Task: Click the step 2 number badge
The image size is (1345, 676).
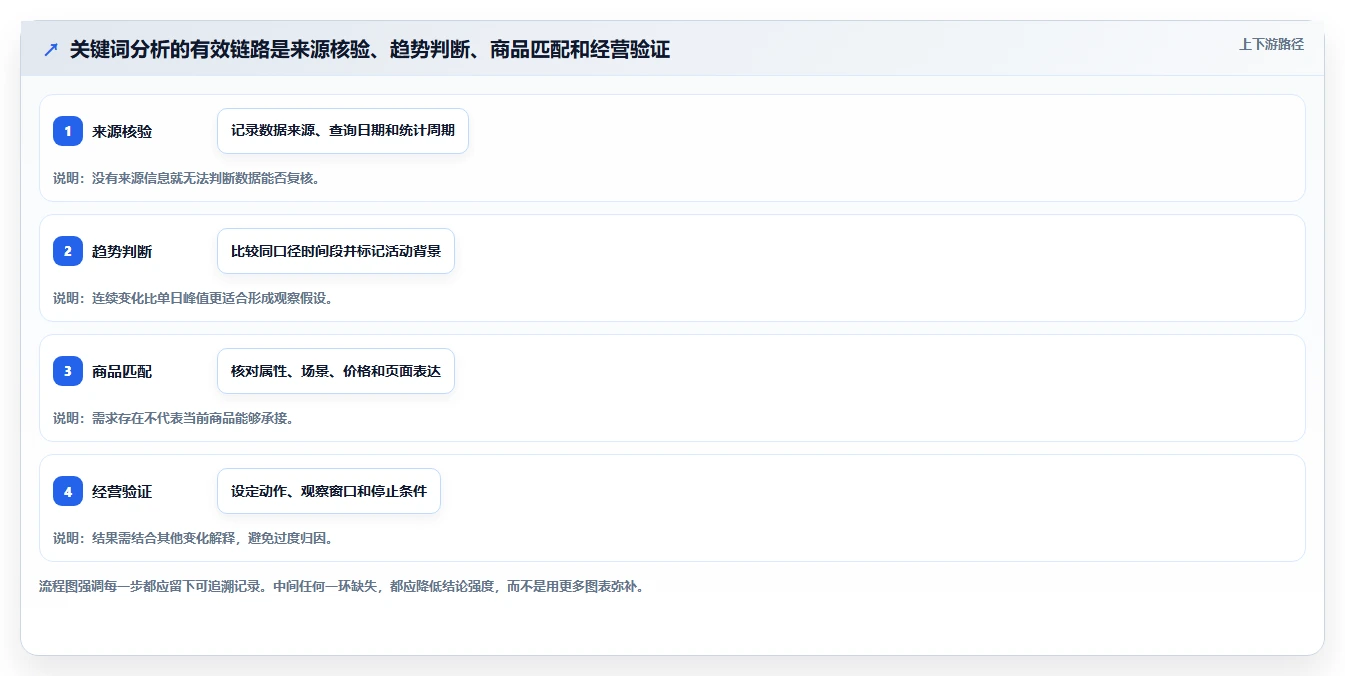Action: point(68,251)
